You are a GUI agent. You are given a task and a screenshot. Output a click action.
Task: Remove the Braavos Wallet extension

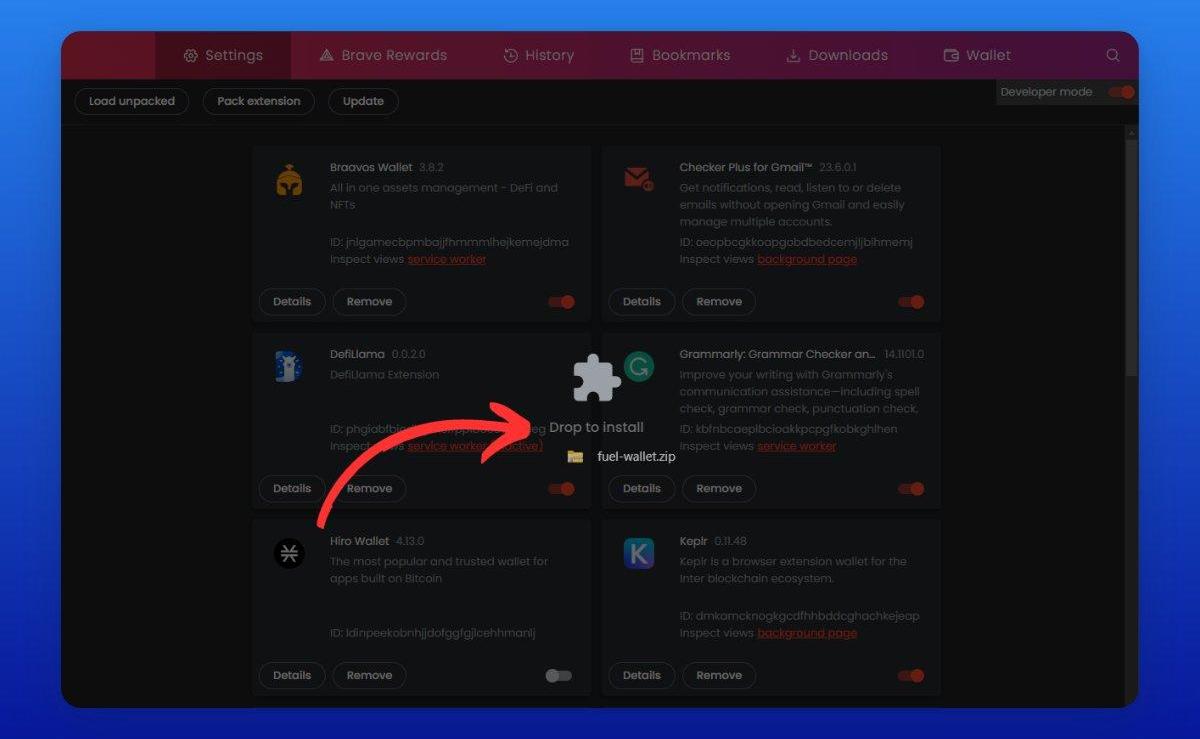click(x=370, y=302)
